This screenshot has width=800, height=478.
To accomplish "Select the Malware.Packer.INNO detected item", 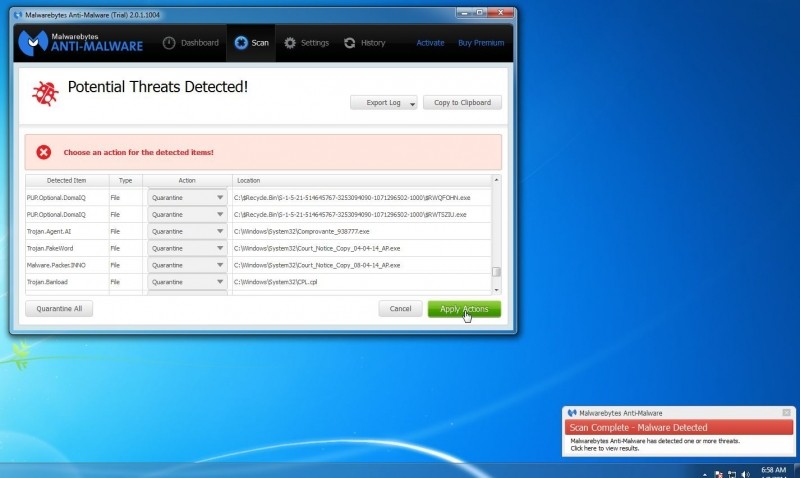I will (56, 265).
